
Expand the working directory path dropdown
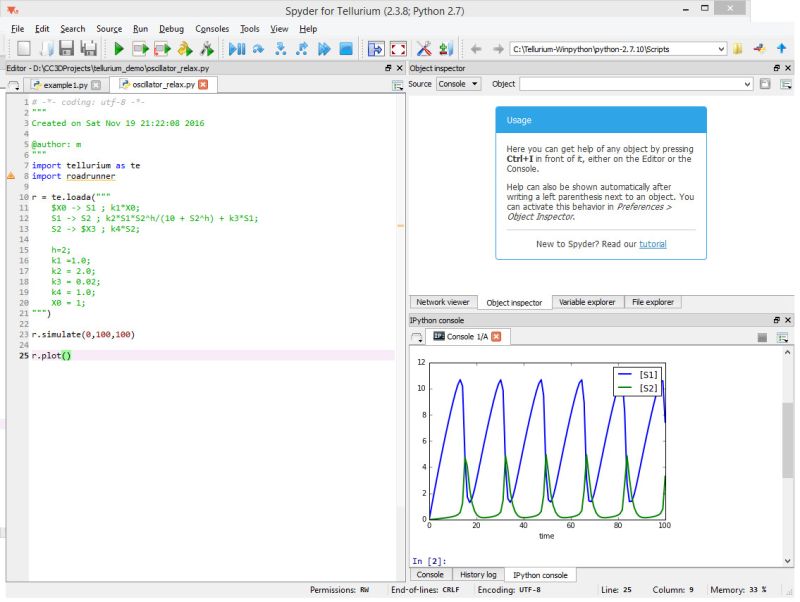click(x=722, y=46)
